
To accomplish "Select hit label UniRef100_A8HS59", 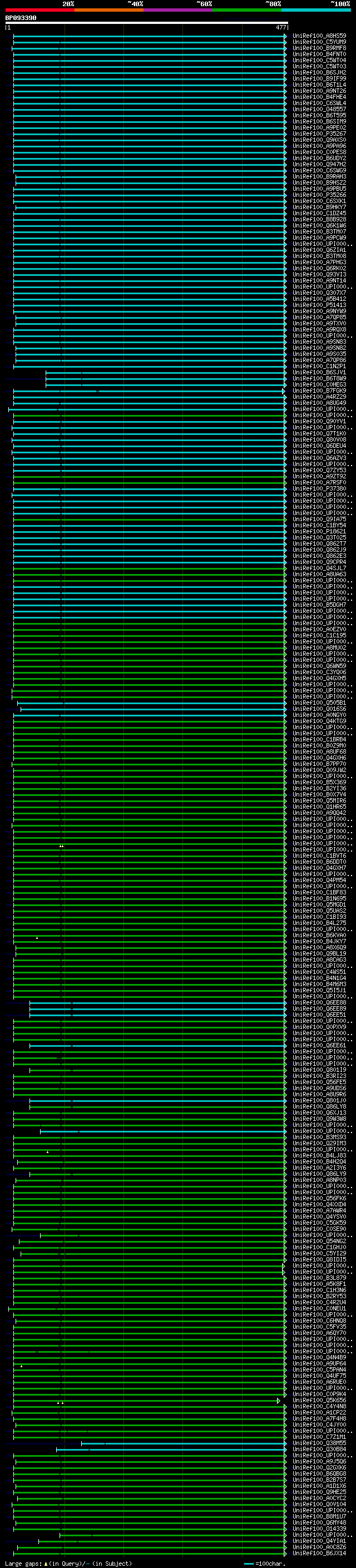I will click(x=319, y=36).
